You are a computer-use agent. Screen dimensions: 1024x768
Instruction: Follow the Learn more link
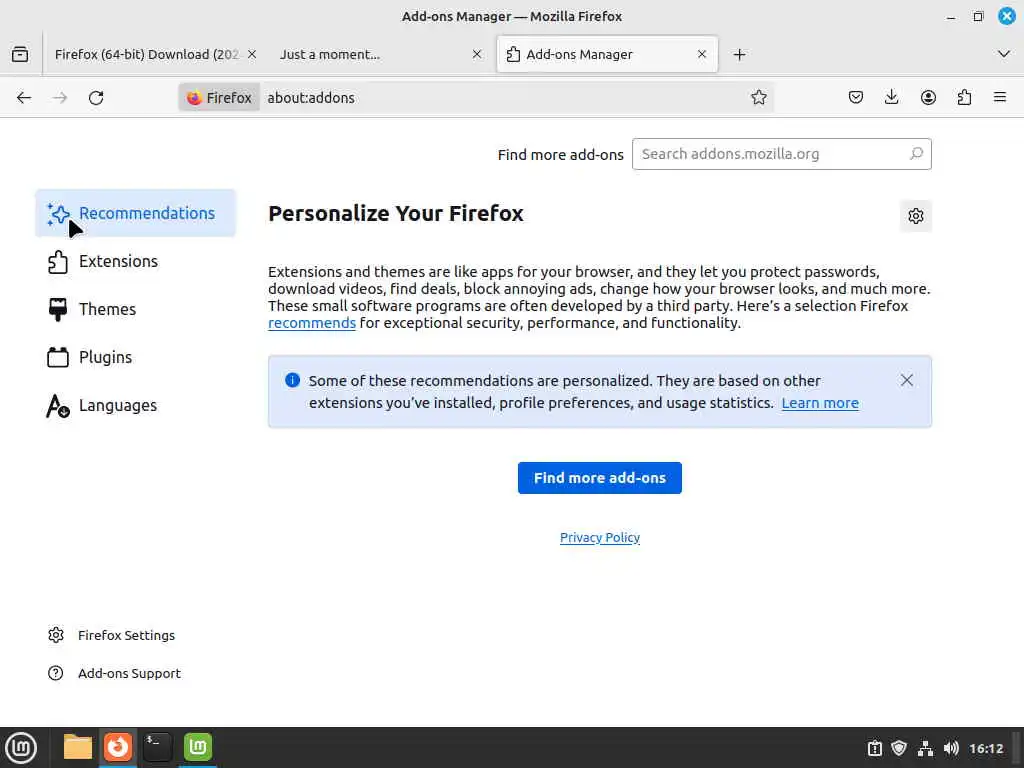(820, 403)
